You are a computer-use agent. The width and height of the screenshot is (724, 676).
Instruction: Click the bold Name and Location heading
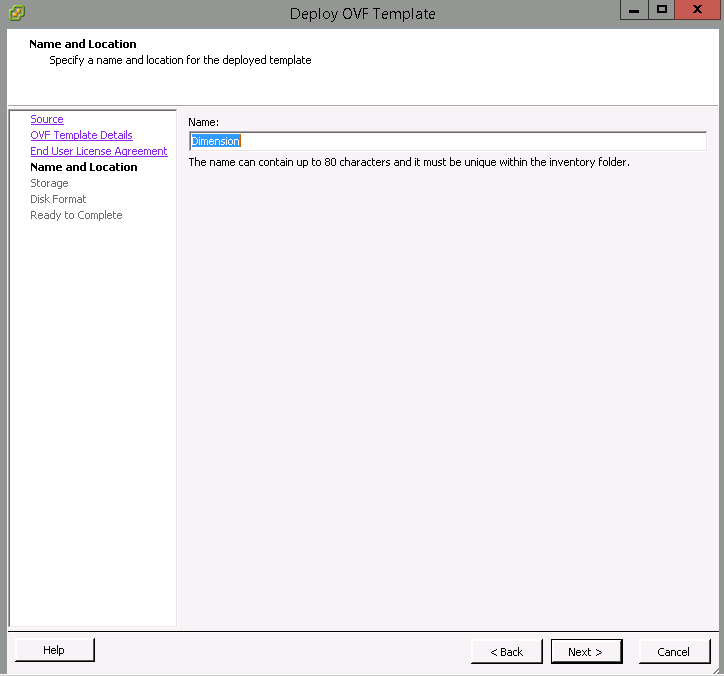point(83,44)
